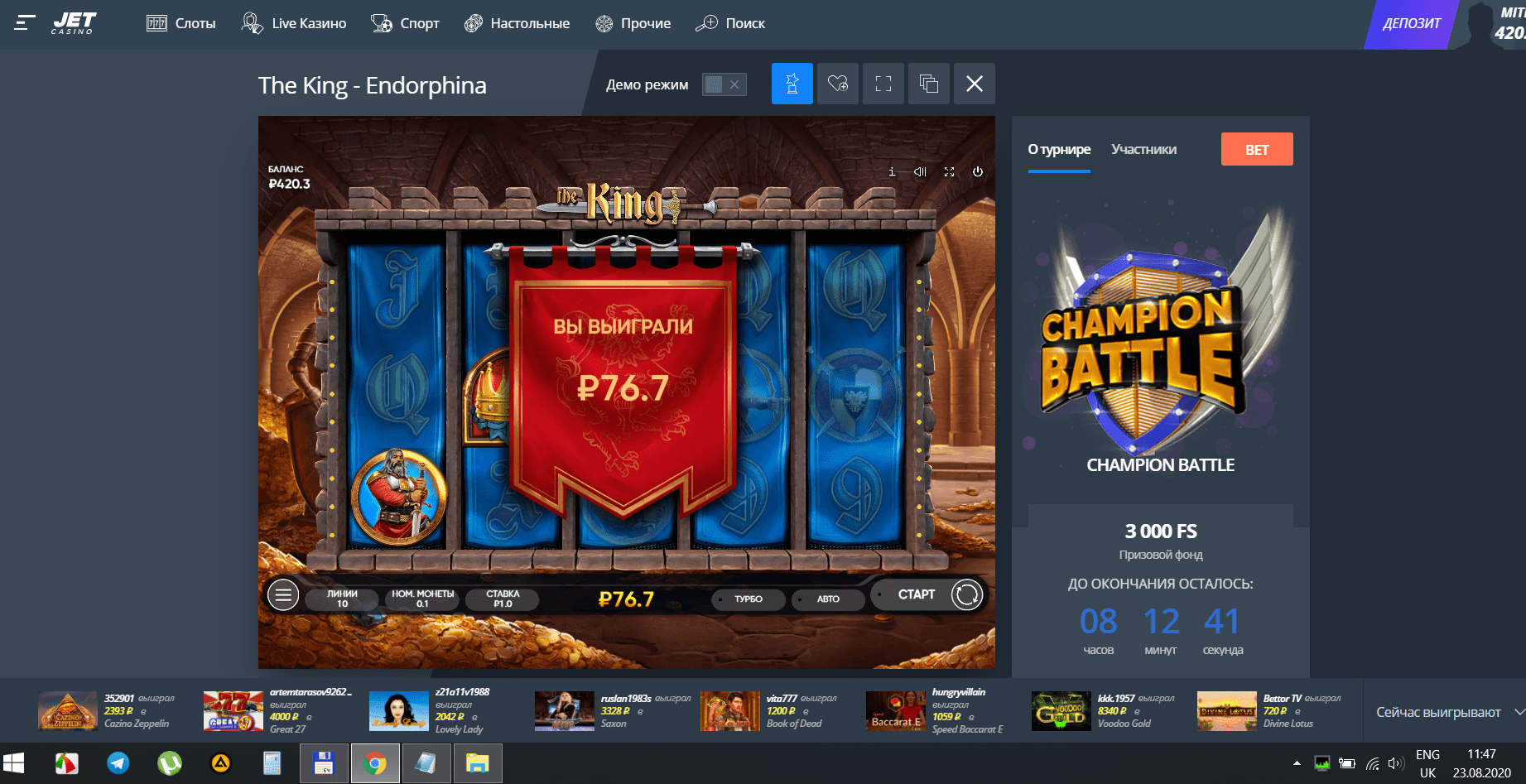
Task: Spin the reels with the circular arrows
Action: tap(966, 594)
